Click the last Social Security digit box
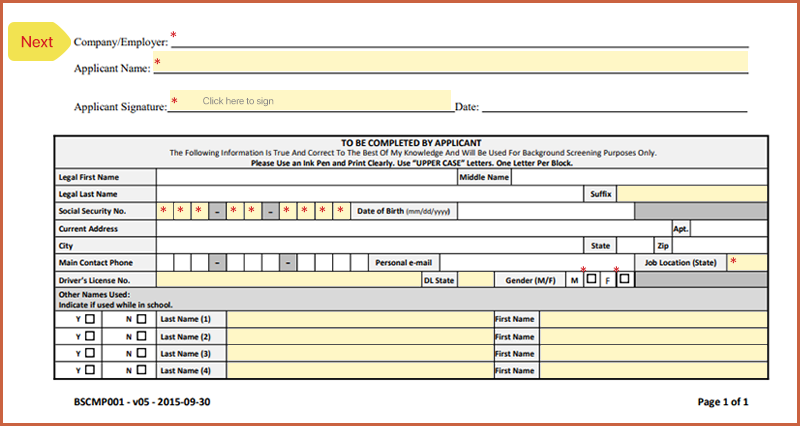 [341, 211]
